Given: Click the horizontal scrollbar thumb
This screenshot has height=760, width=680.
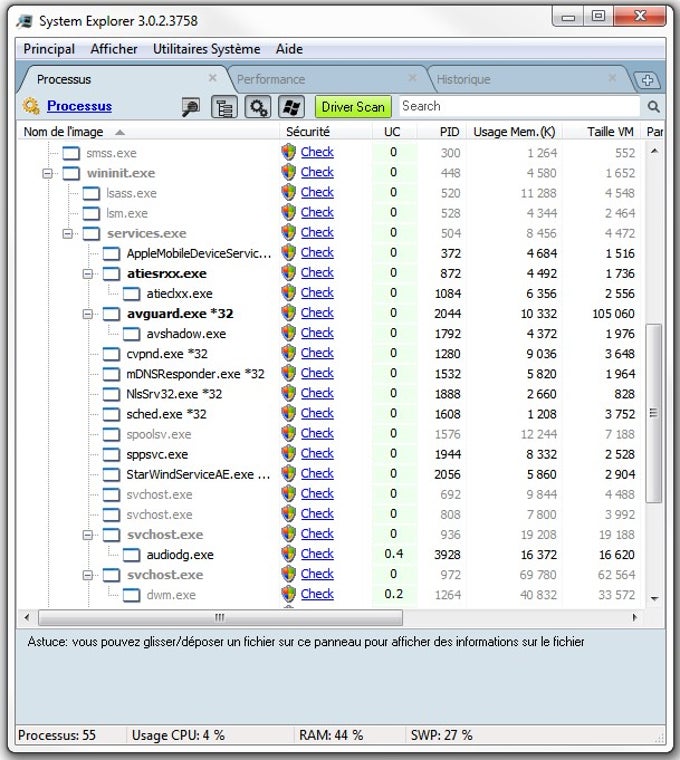Looking at the screenshot, I should tap(220, 617).
